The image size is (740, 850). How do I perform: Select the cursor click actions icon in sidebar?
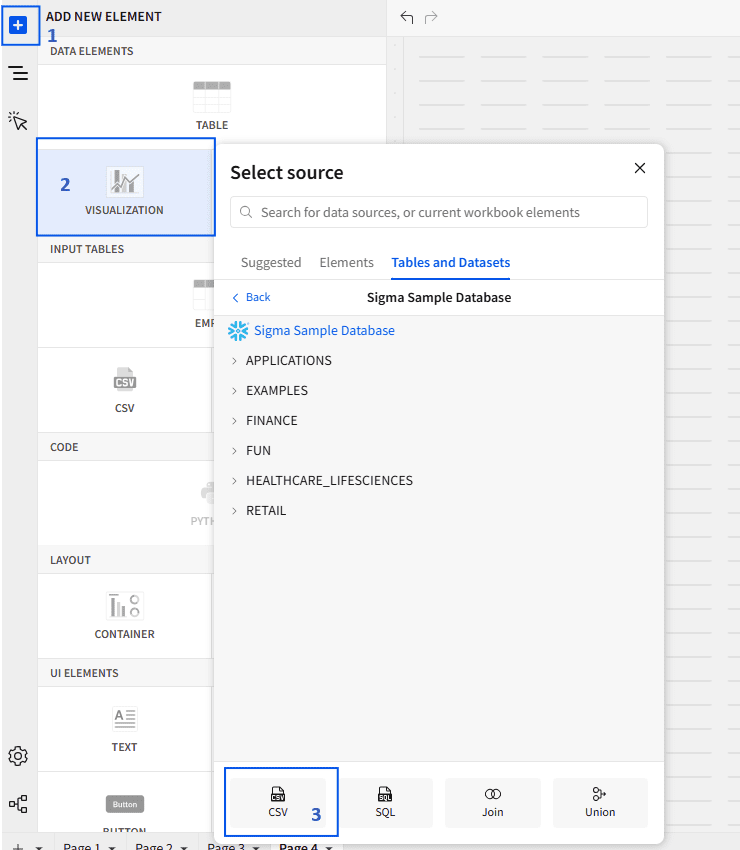pos(18,121)
